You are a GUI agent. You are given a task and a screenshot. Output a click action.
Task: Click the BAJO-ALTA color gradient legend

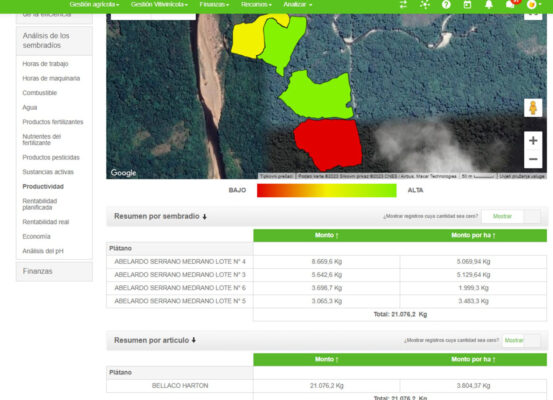point(327,190)
